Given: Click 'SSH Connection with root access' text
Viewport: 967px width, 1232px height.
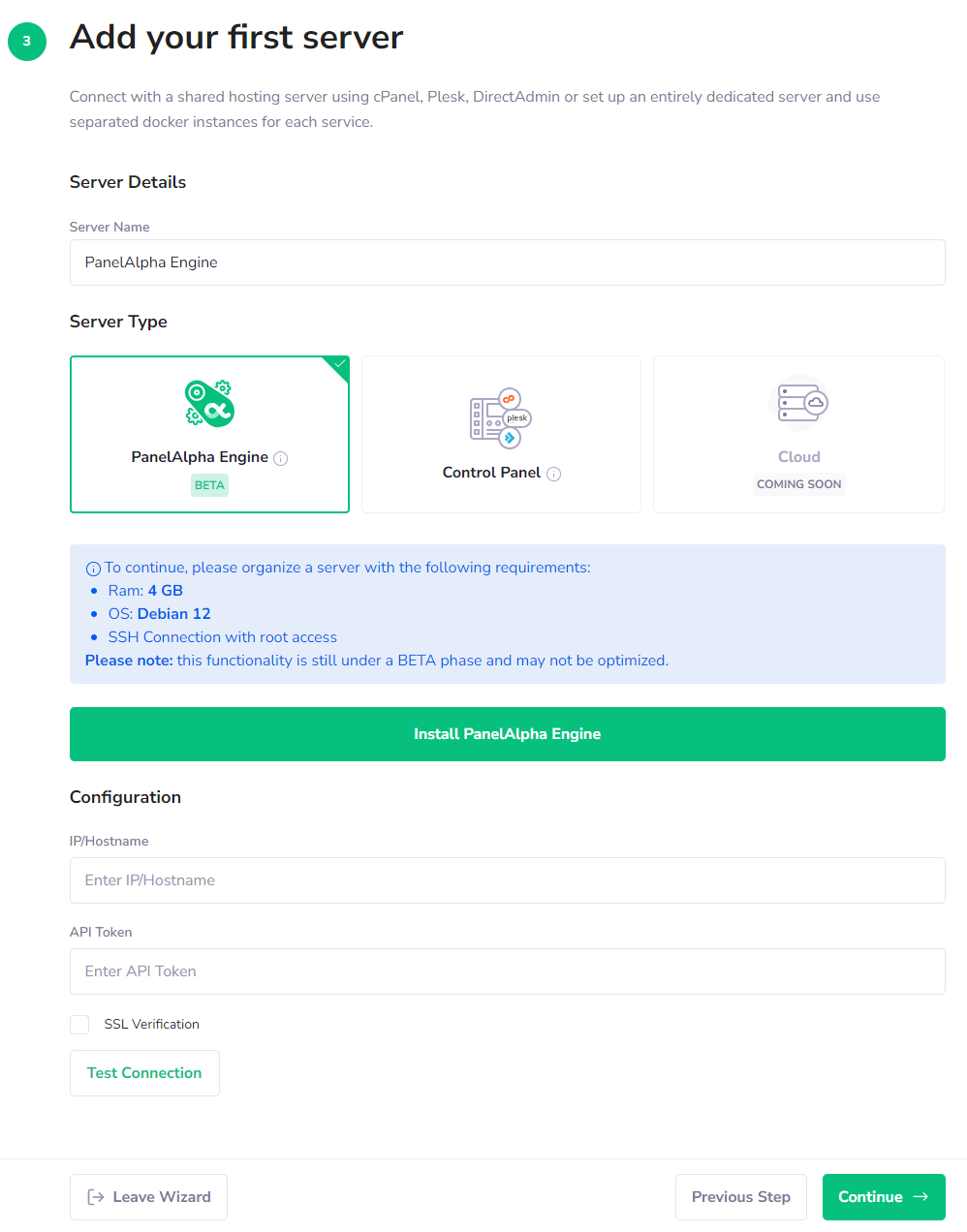Looking at the screenshot, I should (x=223, y=637).
